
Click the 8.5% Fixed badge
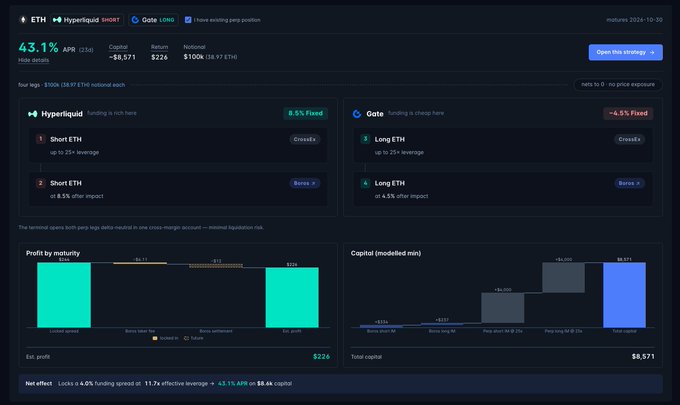[x=305, y=113]
